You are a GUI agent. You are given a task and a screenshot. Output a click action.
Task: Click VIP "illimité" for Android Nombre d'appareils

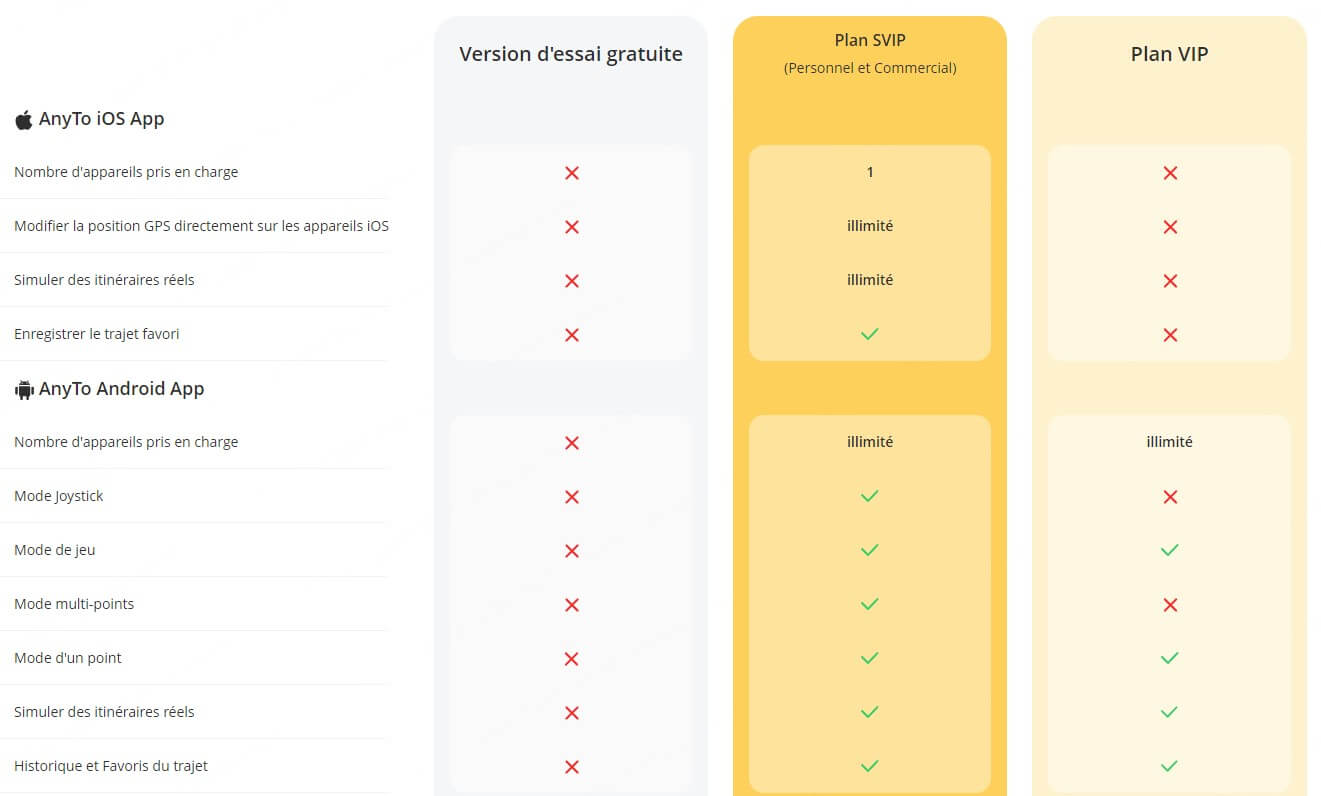pos(1169,442)
